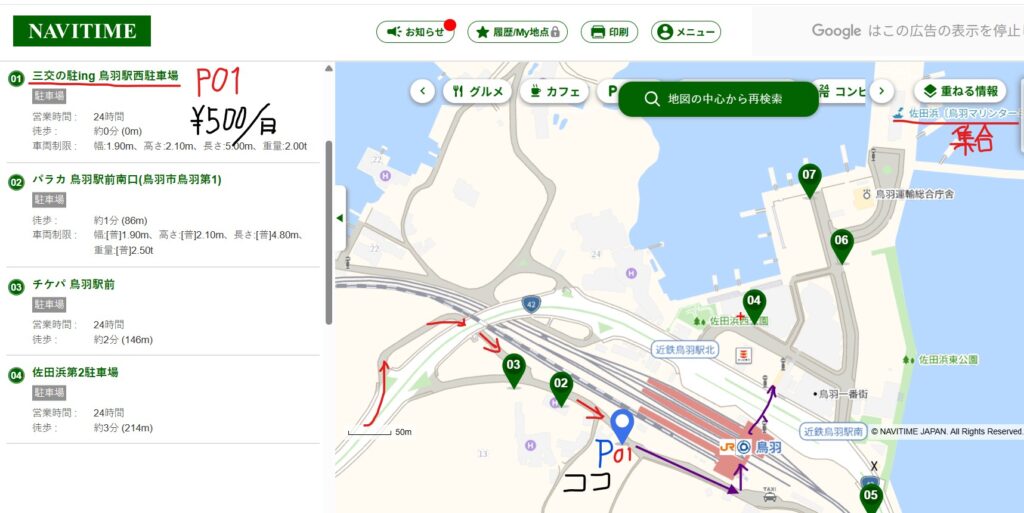Filter map by グルメ category
Viewport: 1024px width, 513px height.
pyautogui.click(x=477, y=91)
